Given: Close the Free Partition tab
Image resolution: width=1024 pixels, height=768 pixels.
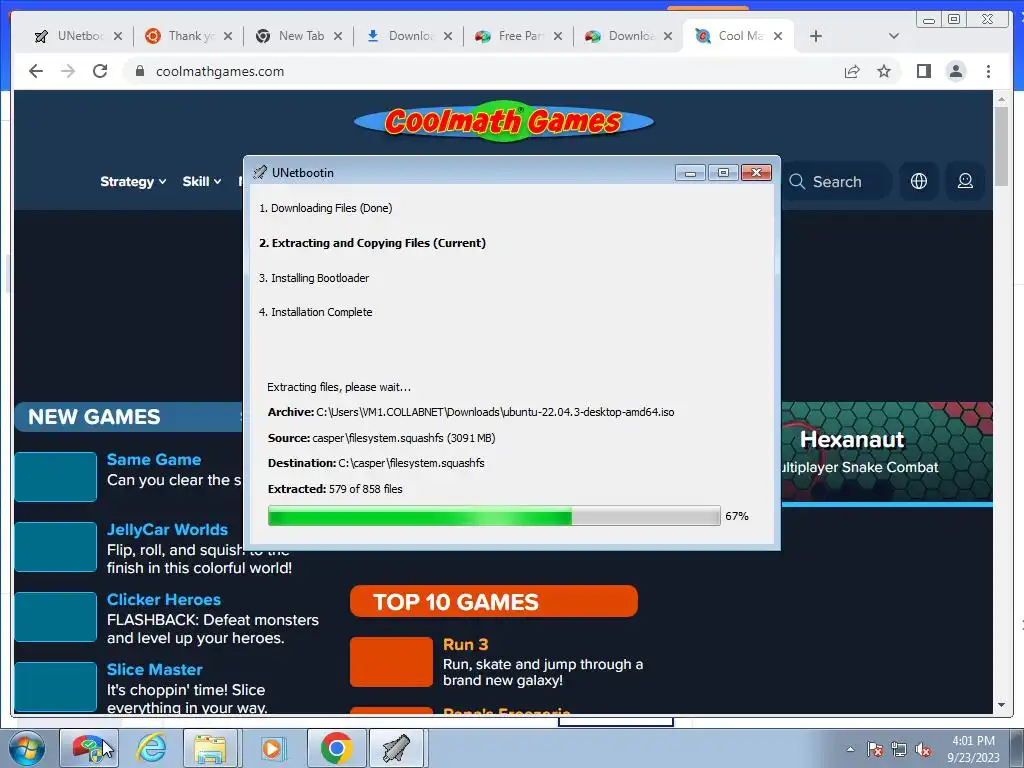Looking at the screenshot, I should [558, 36].
